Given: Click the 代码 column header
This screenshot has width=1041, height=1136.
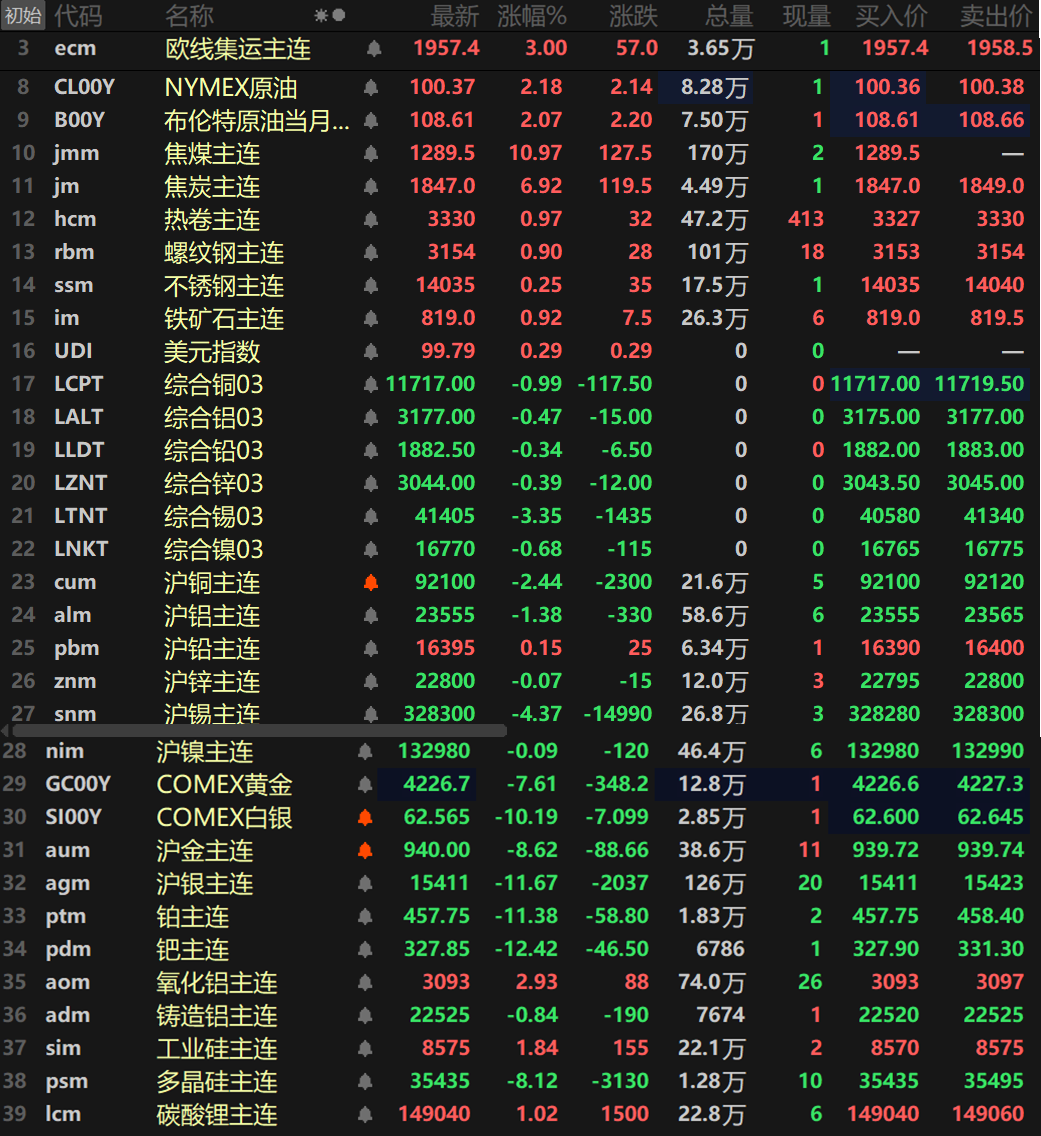Looking at the screenshot, I should (x=77, y=16).
